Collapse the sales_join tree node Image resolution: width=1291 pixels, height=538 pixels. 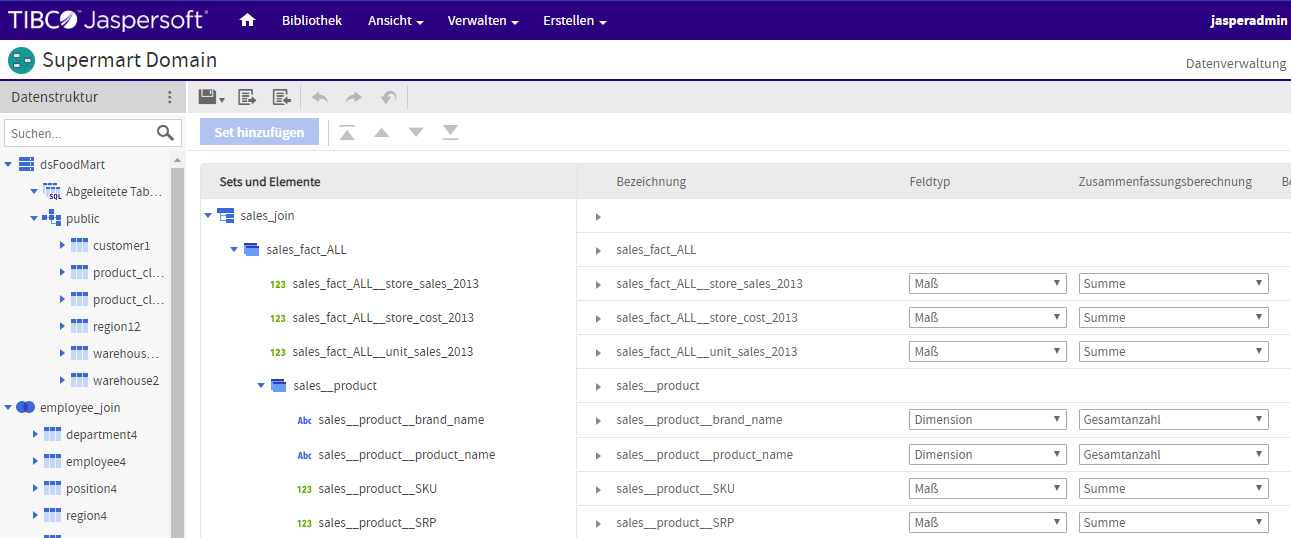point(208,216)
